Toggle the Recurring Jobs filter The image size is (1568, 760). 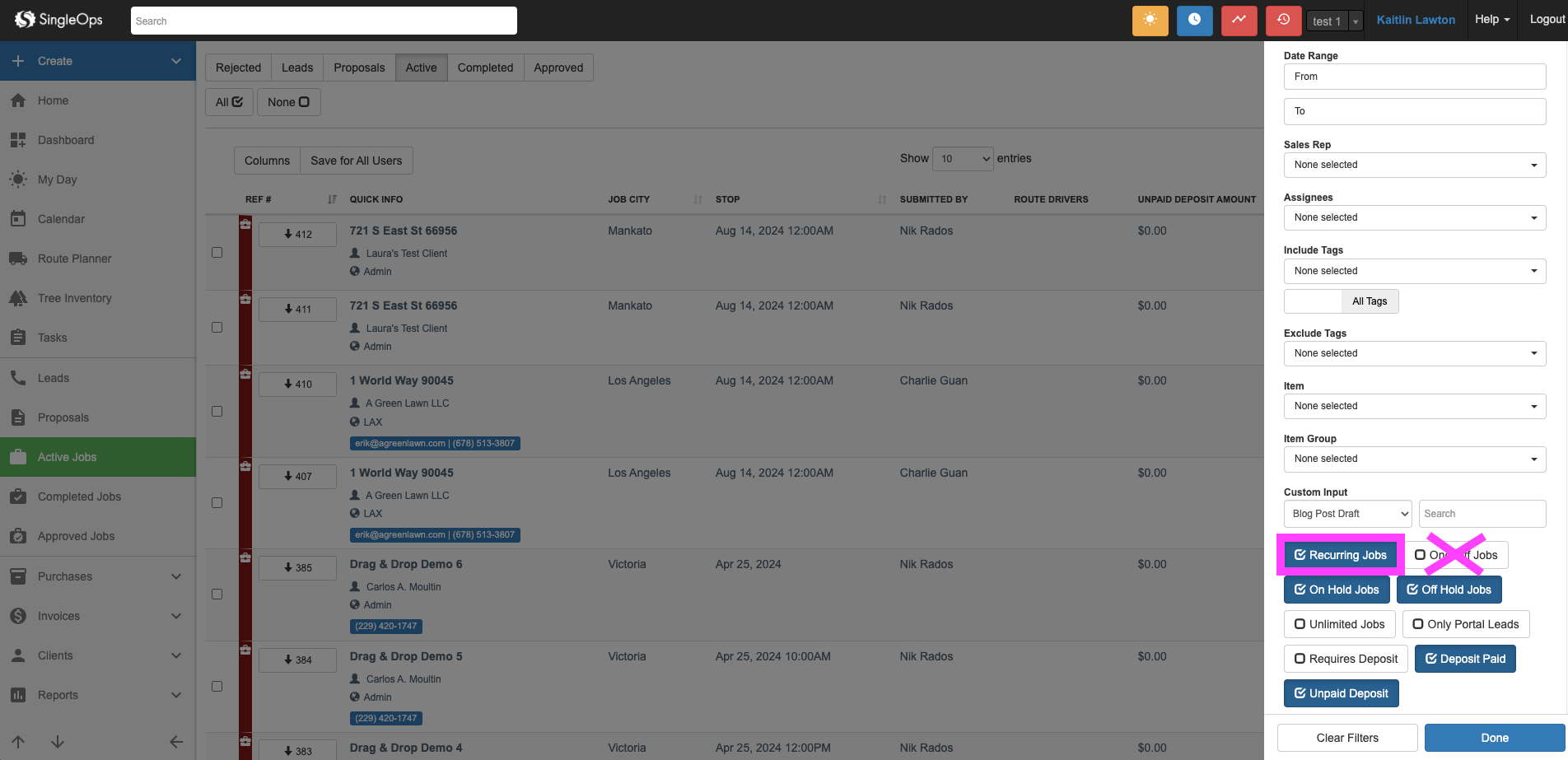tap(1340, 555)
